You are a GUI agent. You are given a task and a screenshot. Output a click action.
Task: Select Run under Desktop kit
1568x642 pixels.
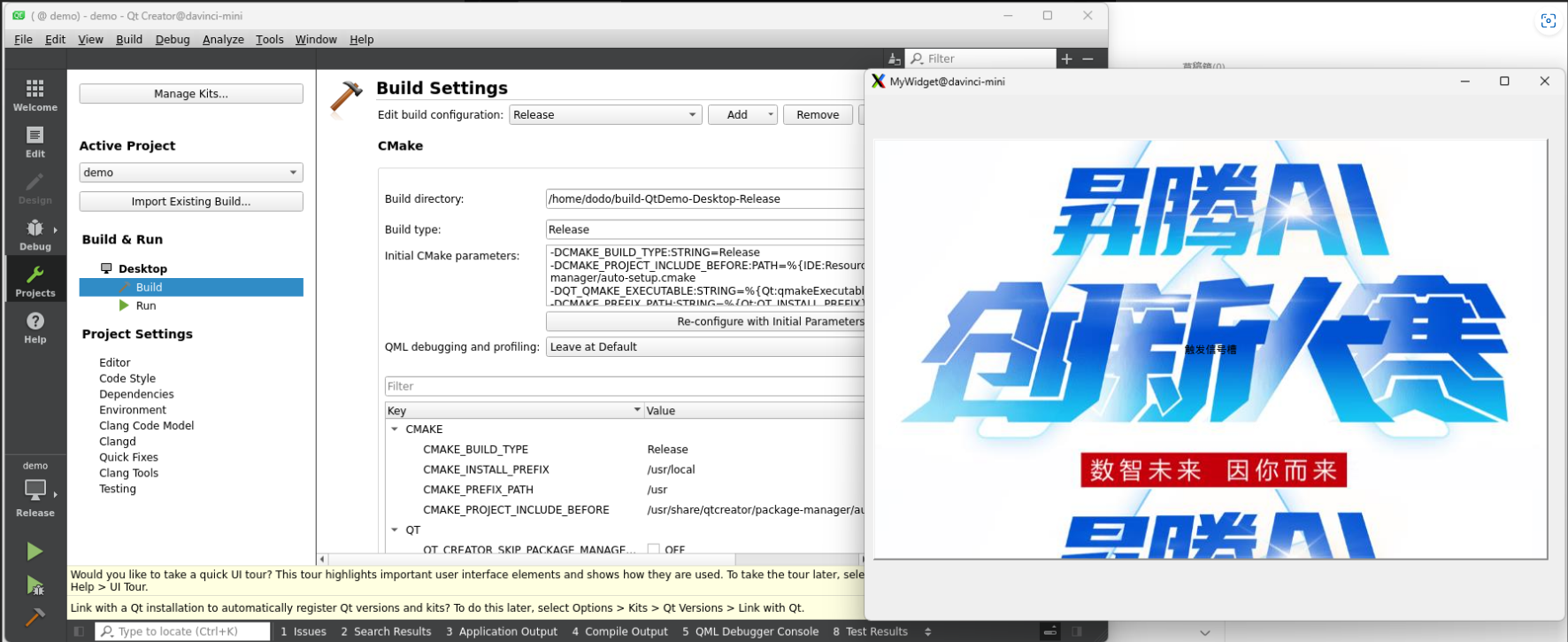(146, 306)
